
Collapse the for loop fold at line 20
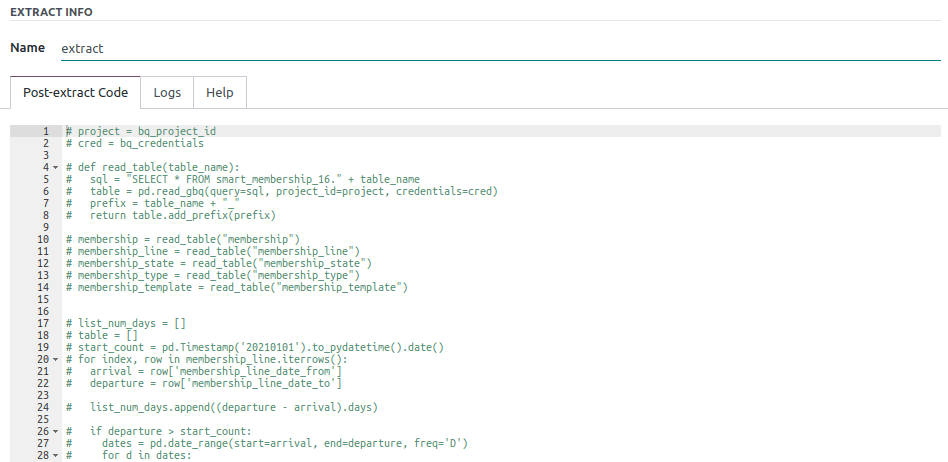[x=55, y=359]
